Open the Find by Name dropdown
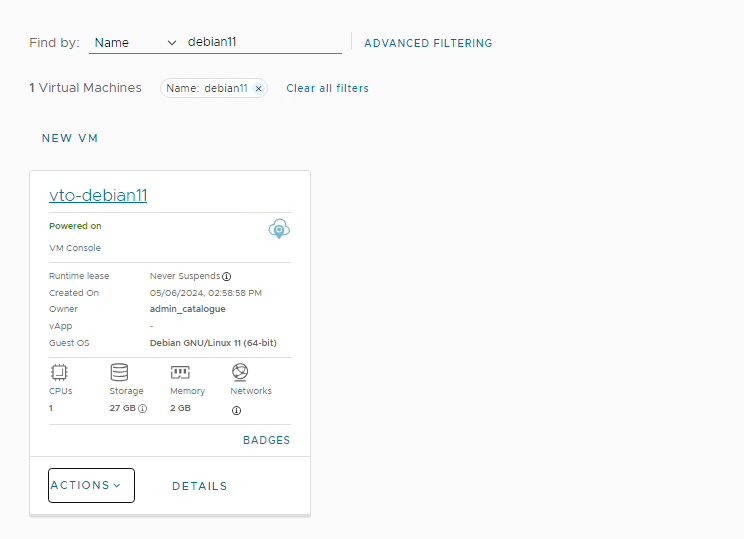The height and width of the screenshot is (539, 744). pos(135,43)
